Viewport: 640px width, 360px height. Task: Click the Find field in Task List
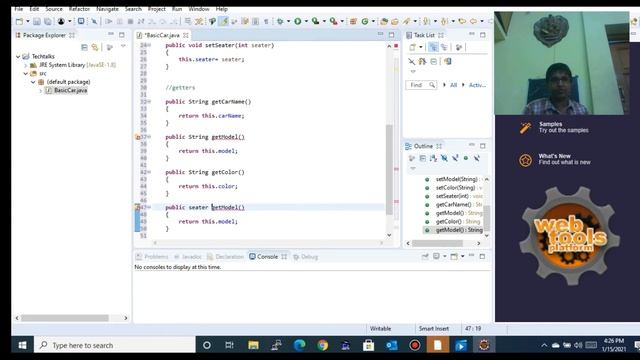tap(421, 85)
